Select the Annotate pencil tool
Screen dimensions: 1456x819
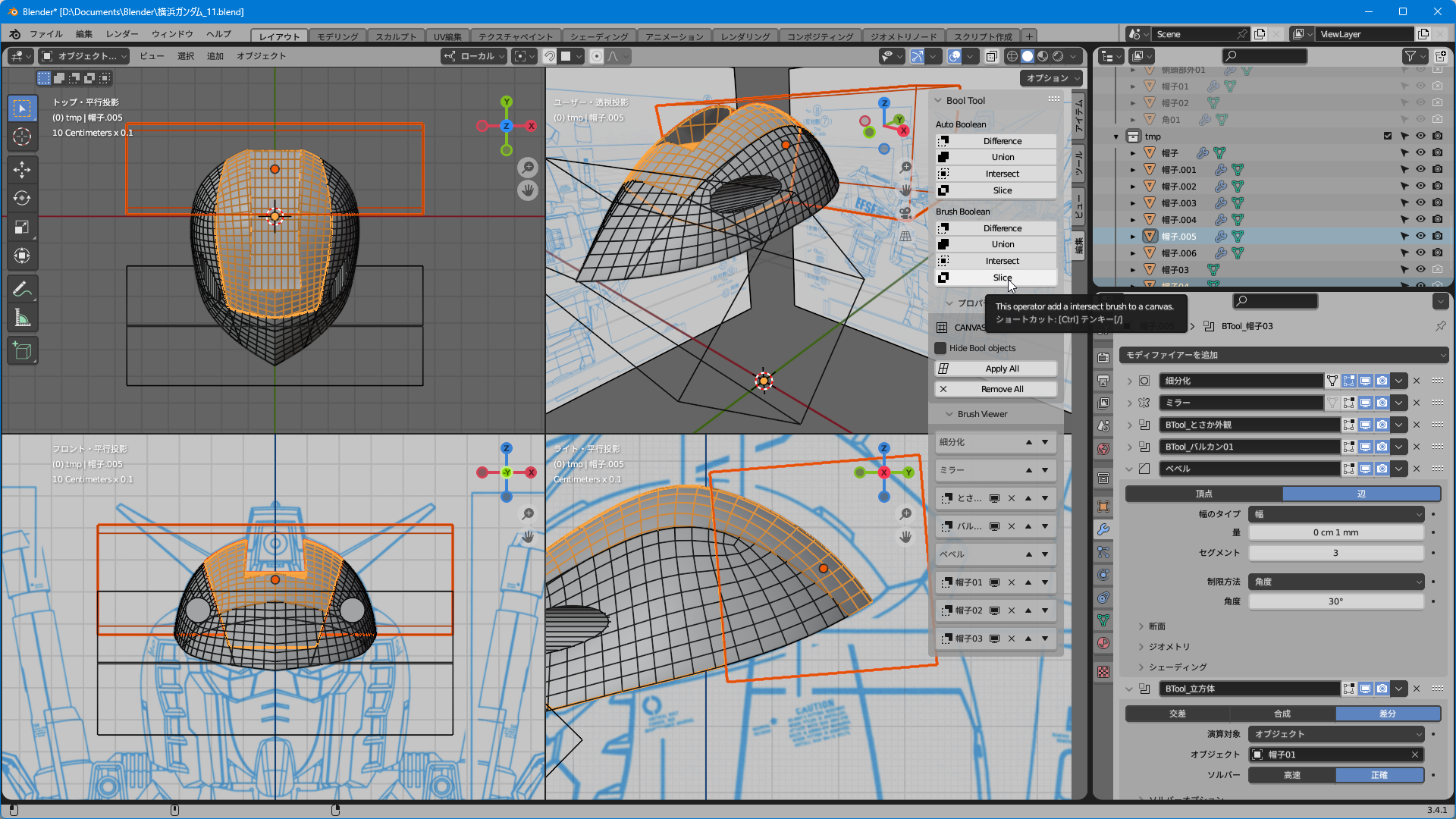22,289
